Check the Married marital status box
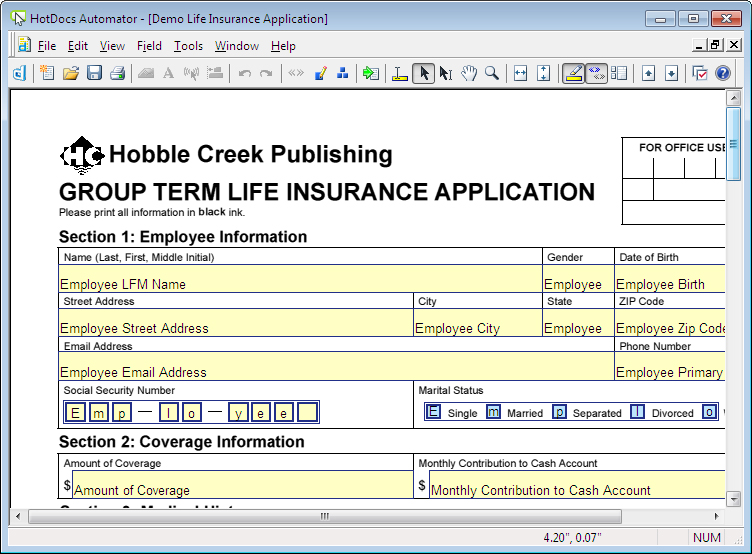The height and width of the screenshot is (554, 752). tap(493, 412)
